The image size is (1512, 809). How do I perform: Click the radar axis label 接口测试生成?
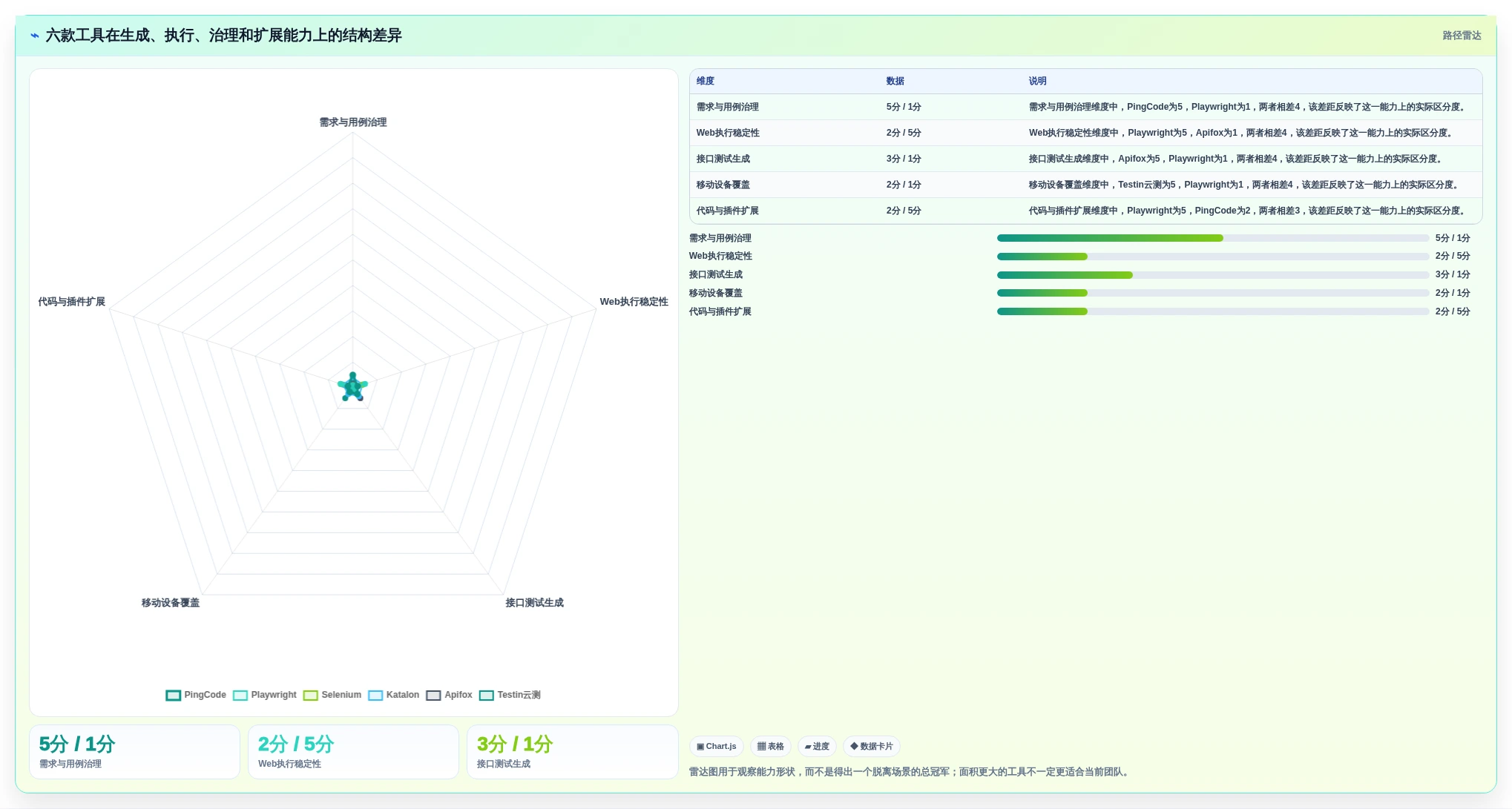pyautogui.click(x=535, y=603)
